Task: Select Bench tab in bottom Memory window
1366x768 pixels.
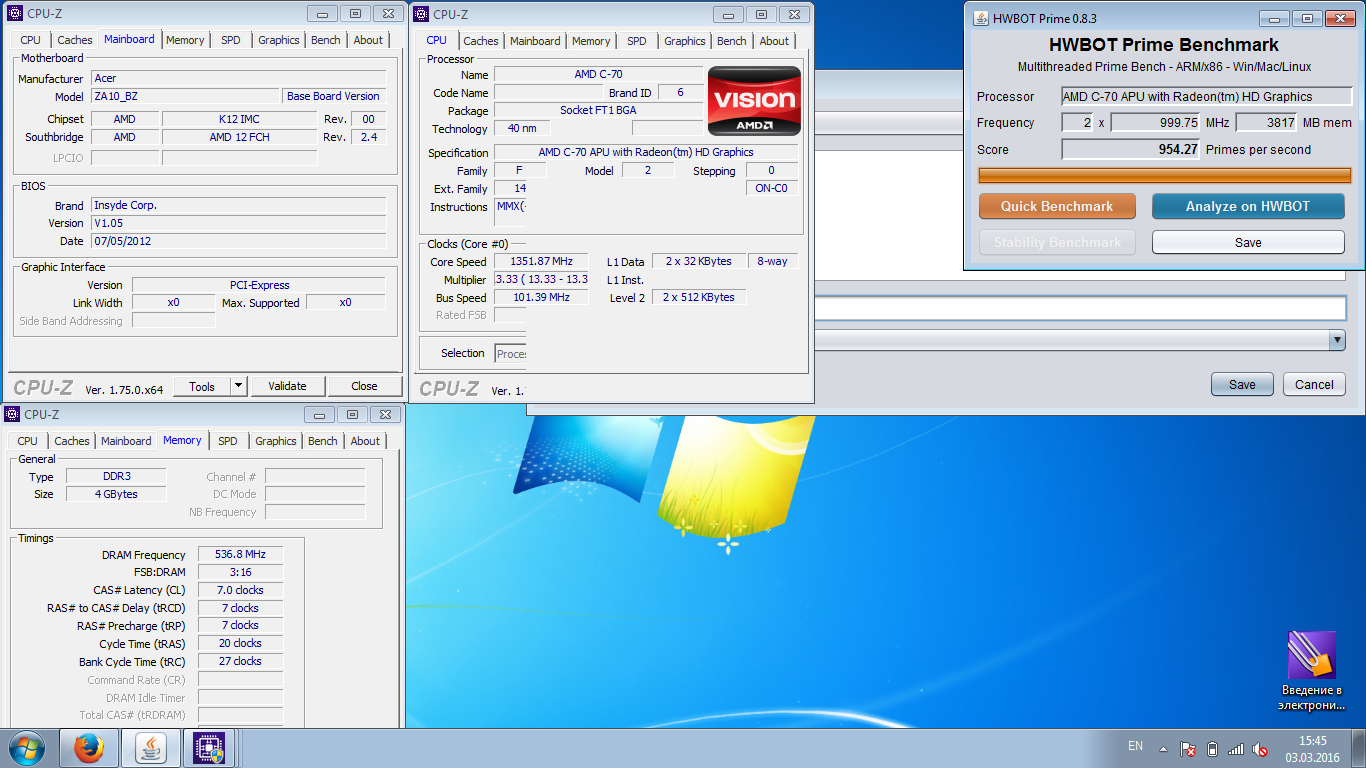Action: click(x=323, y=441)
